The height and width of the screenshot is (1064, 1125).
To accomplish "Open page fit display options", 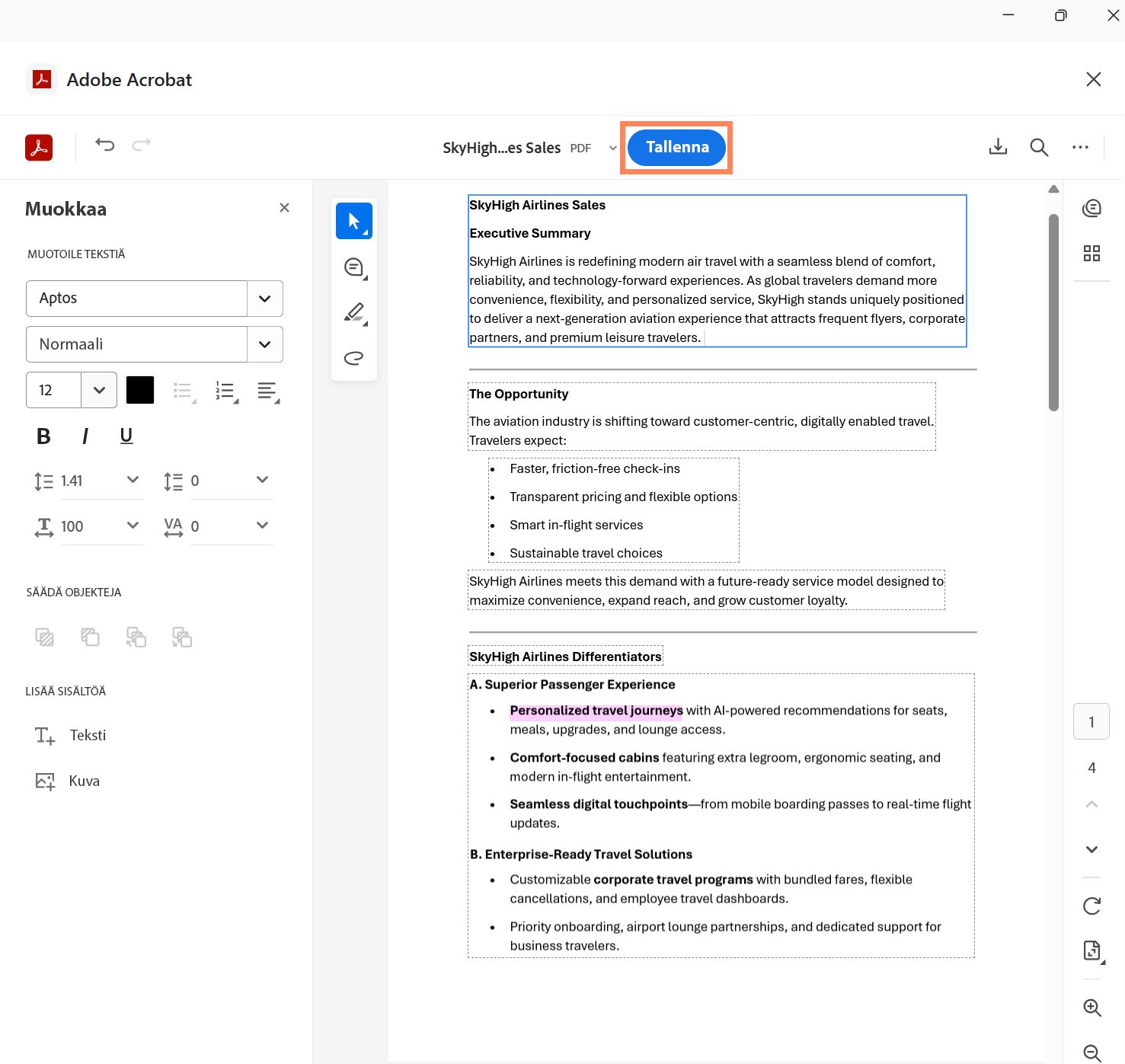I will (1092, 951).
